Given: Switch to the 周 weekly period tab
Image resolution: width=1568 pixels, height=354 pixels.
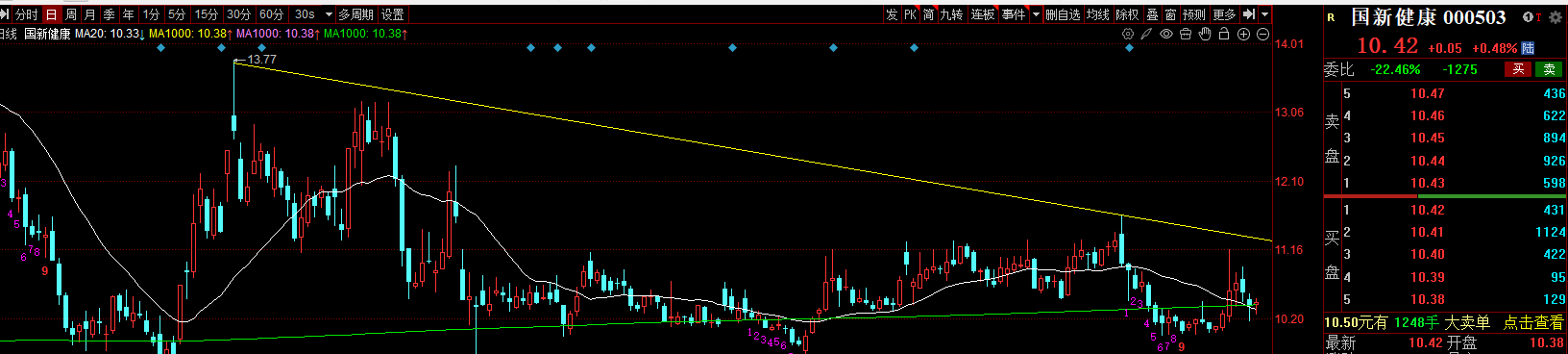Looking at the screenshot, I should coord(71,14).
